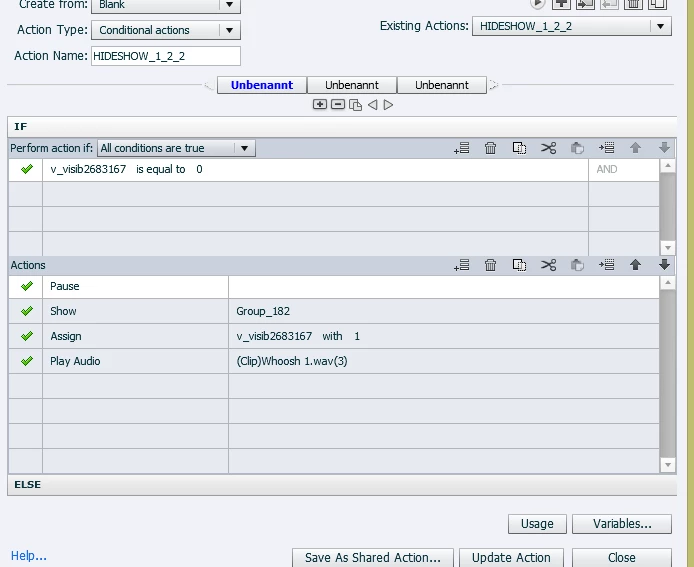Viewport: 694px width, 567px height.
Task: Remove decision using the minus icon
Action: 338,104
